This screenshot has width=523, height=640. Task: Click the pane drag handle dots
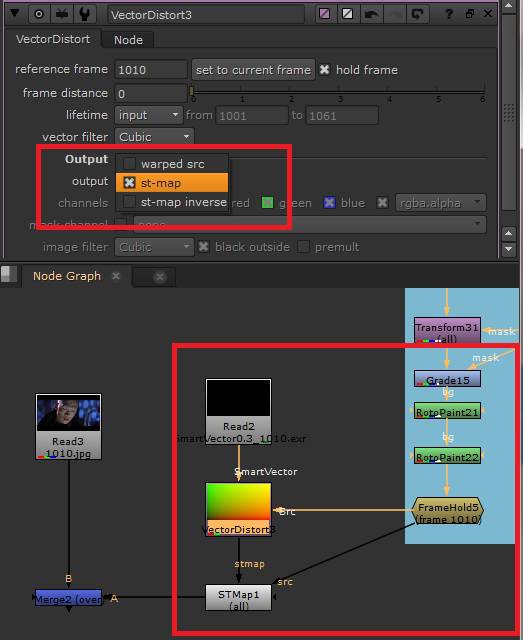(509, 112)
